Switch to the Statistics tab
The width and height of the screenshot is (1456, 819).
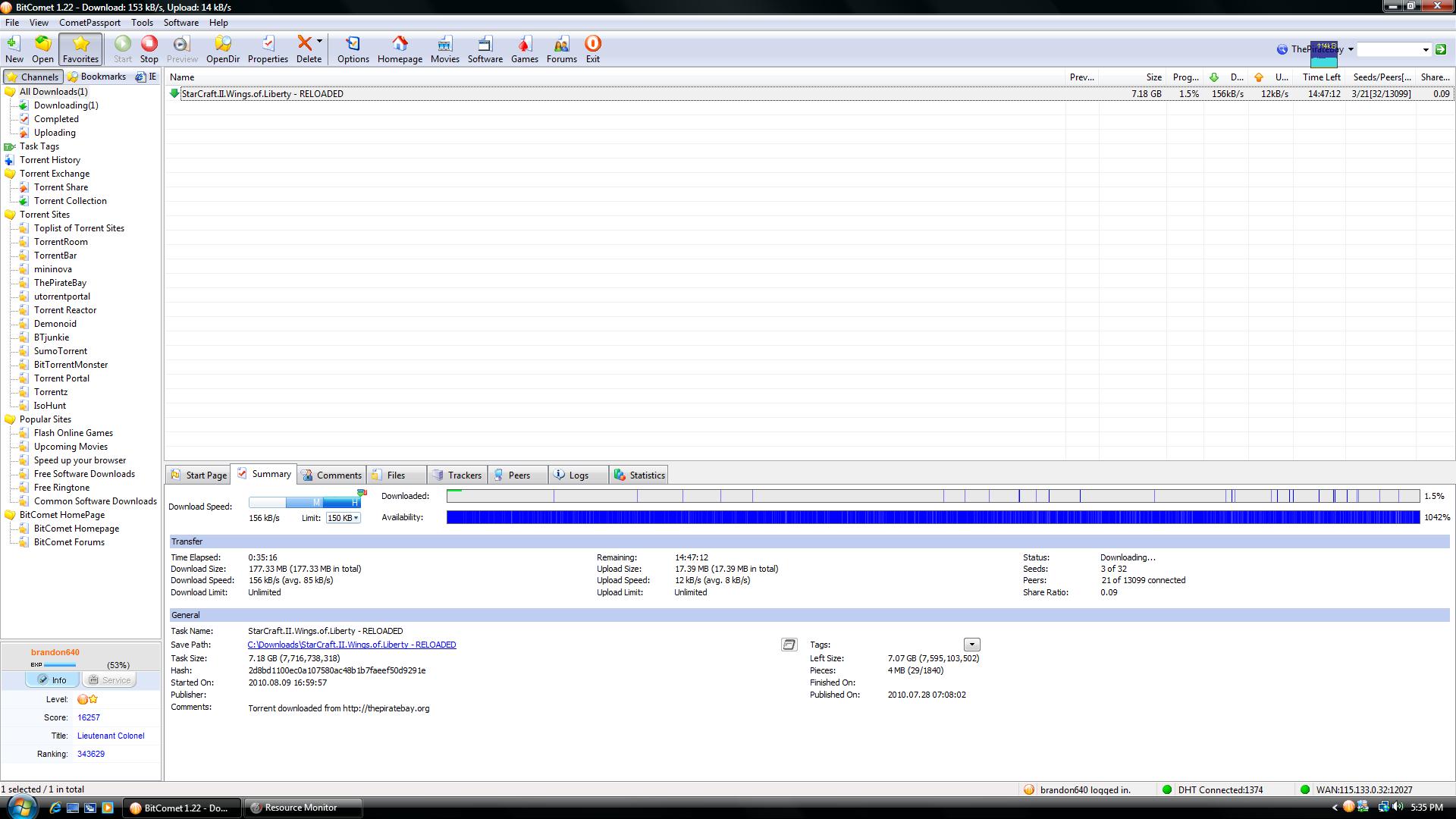pos(639,475)
